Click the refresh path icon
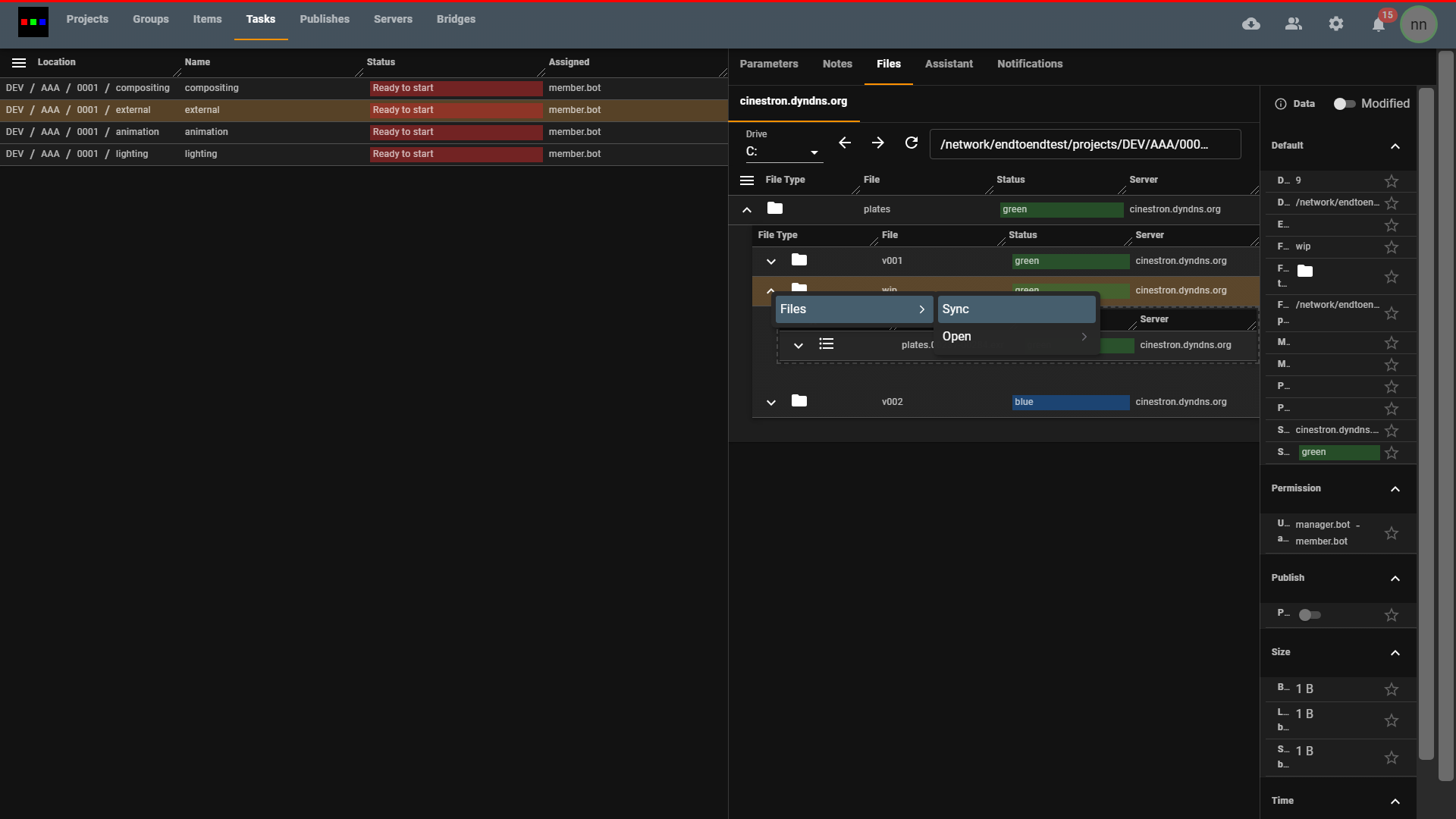1456x819 pixels. click(912, 143)
